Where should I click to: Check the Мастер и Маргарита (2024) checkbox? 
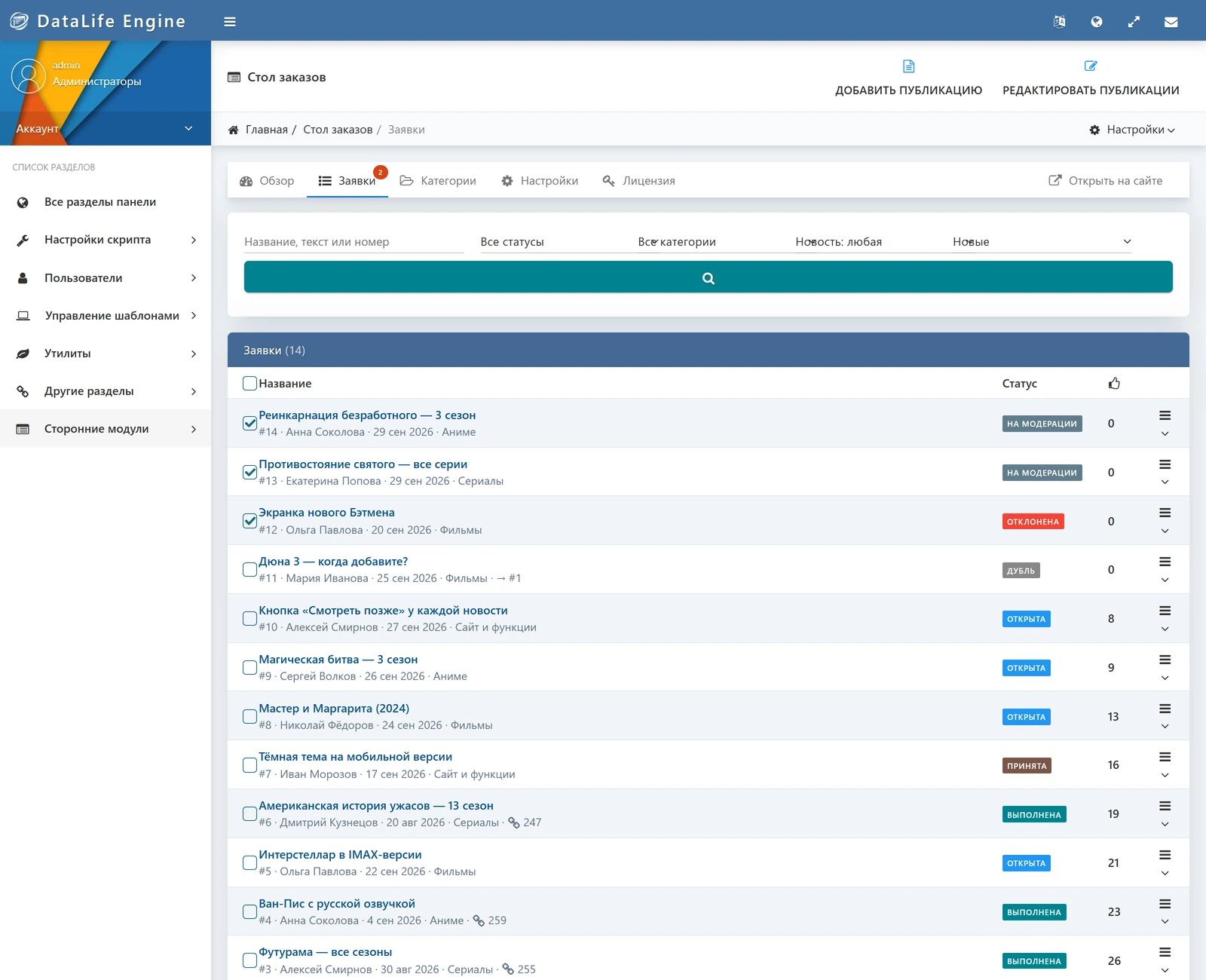(x=249, y=716)
